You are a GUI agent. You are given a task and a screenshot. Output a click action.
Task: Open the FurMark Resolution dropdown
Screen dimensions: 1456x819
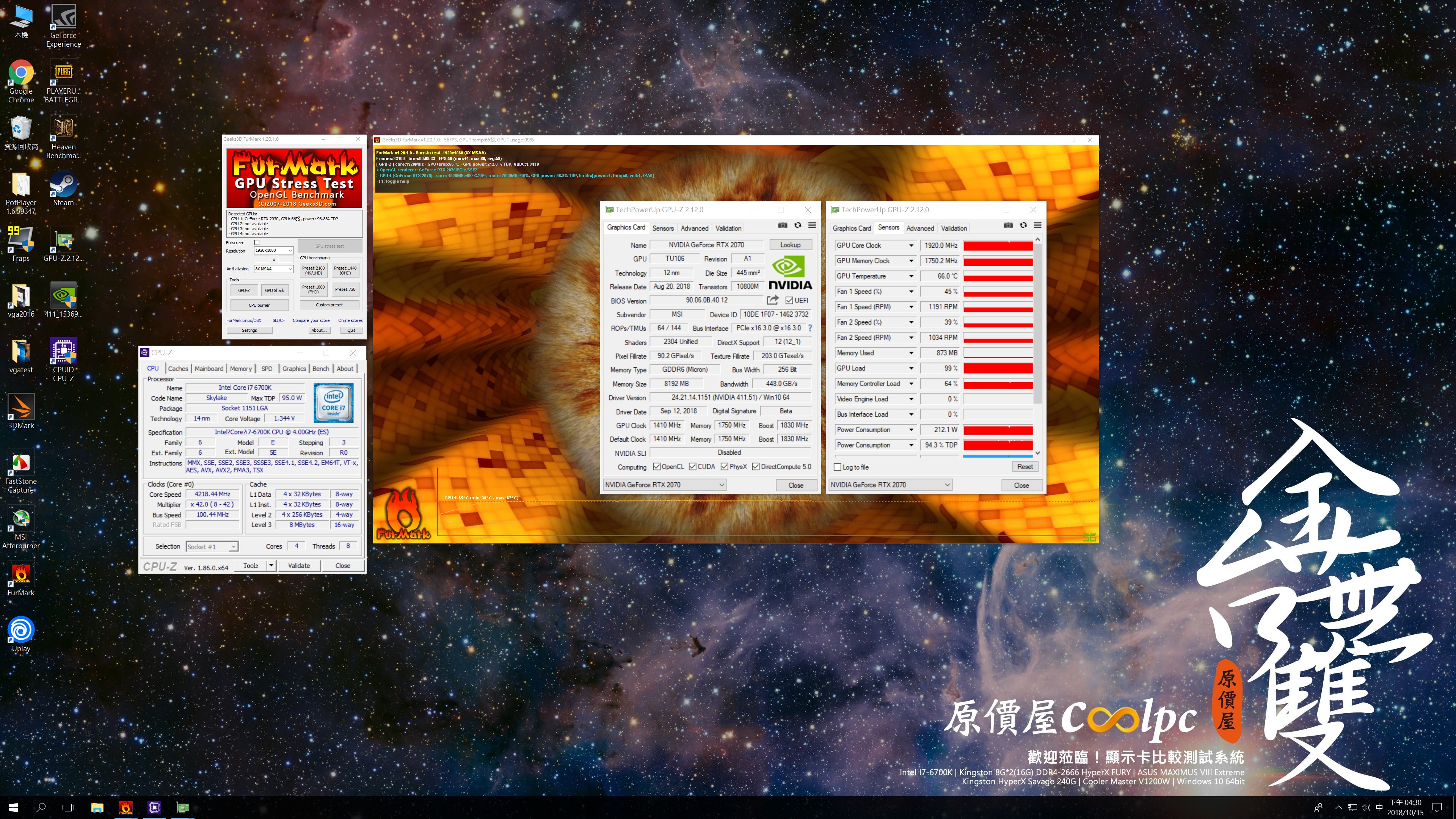coord(273,250)
